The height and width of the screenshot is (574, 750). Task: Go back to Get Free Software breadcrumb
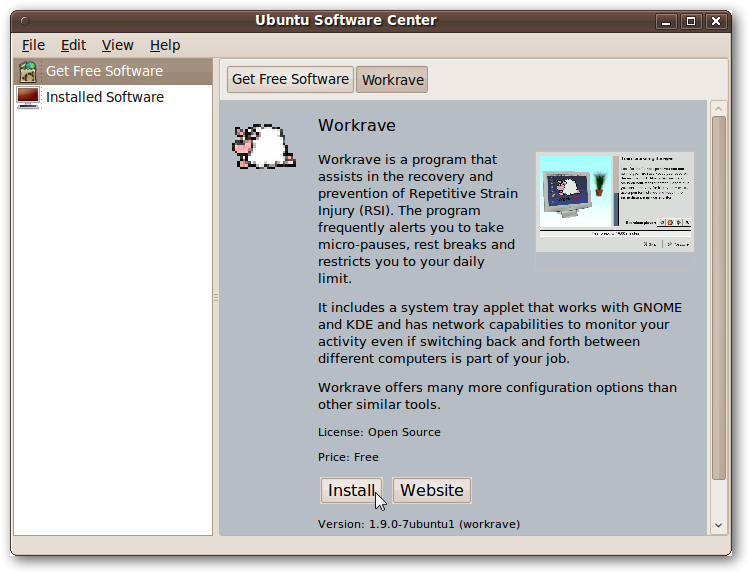[290, 79]
